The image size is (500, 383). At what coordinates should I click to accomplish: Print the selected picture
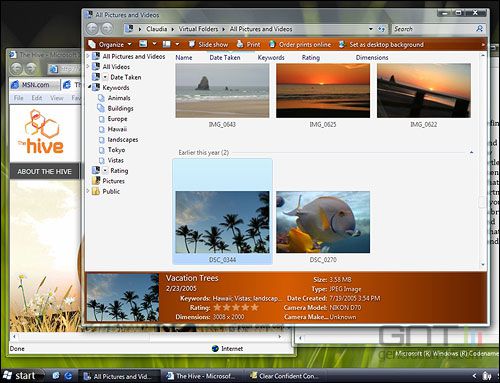pos(248,44)
